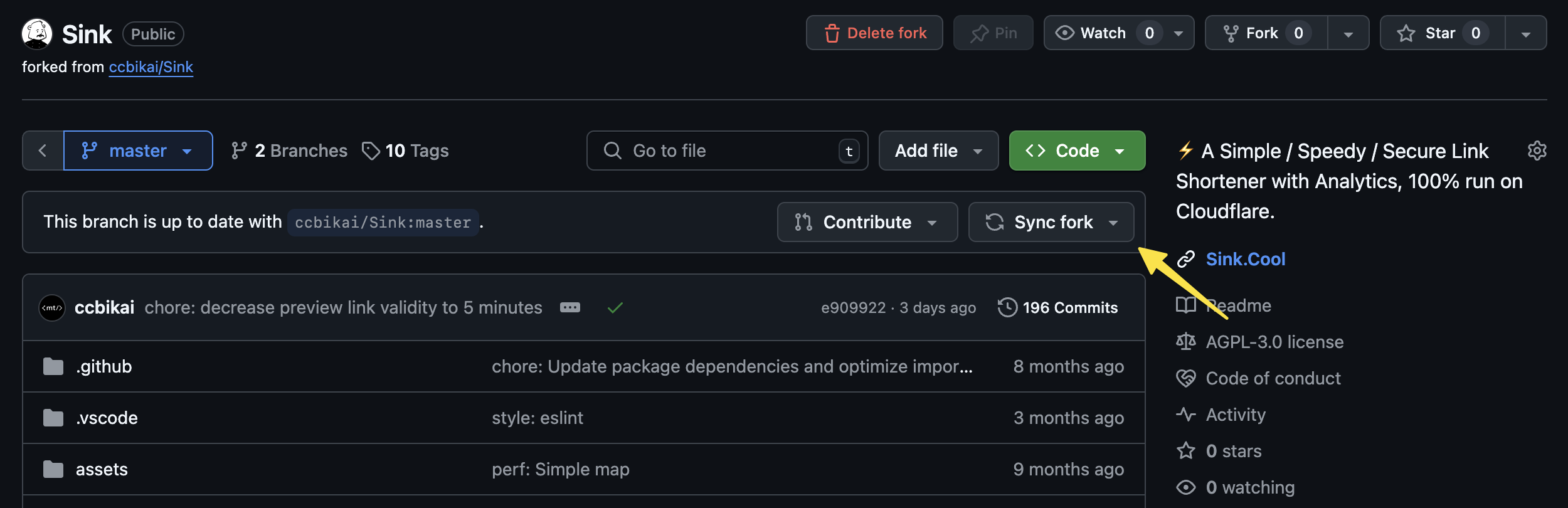Click the Sink repository owner avatar

pyautogui.click(x=37, y=34)
